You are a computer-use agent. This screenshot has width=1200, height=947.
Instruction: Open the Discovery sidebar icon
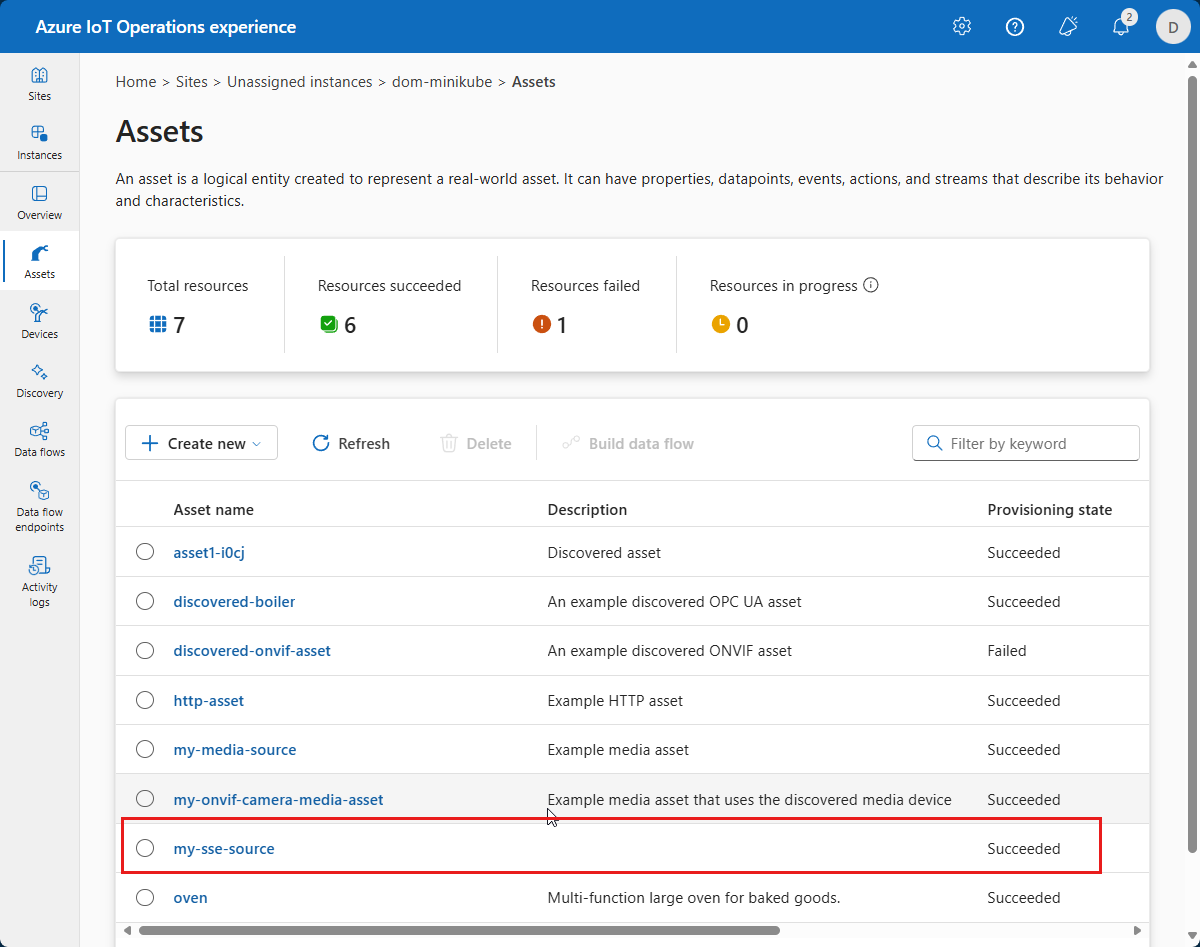(39, 381)
